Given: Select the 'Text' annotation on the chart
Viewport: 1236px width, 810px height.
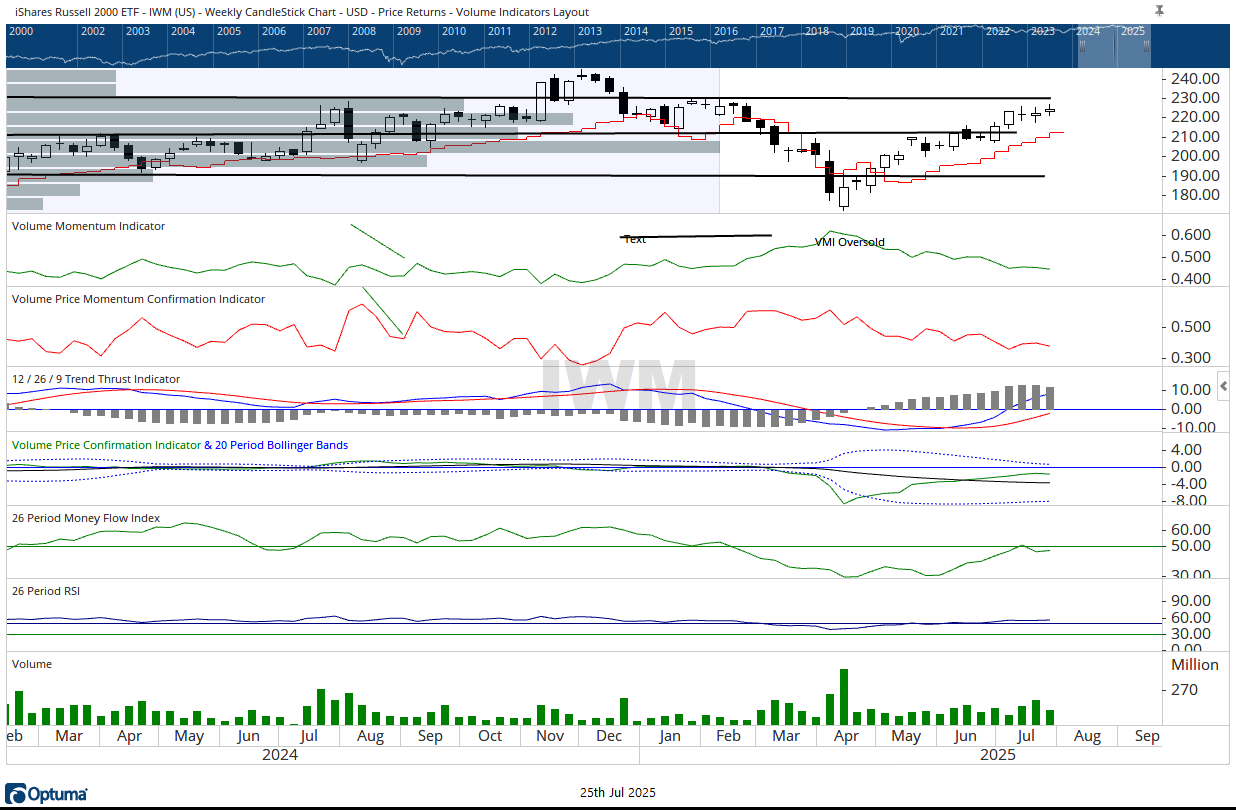Looking at the screenshot, I should click(635, 240).
